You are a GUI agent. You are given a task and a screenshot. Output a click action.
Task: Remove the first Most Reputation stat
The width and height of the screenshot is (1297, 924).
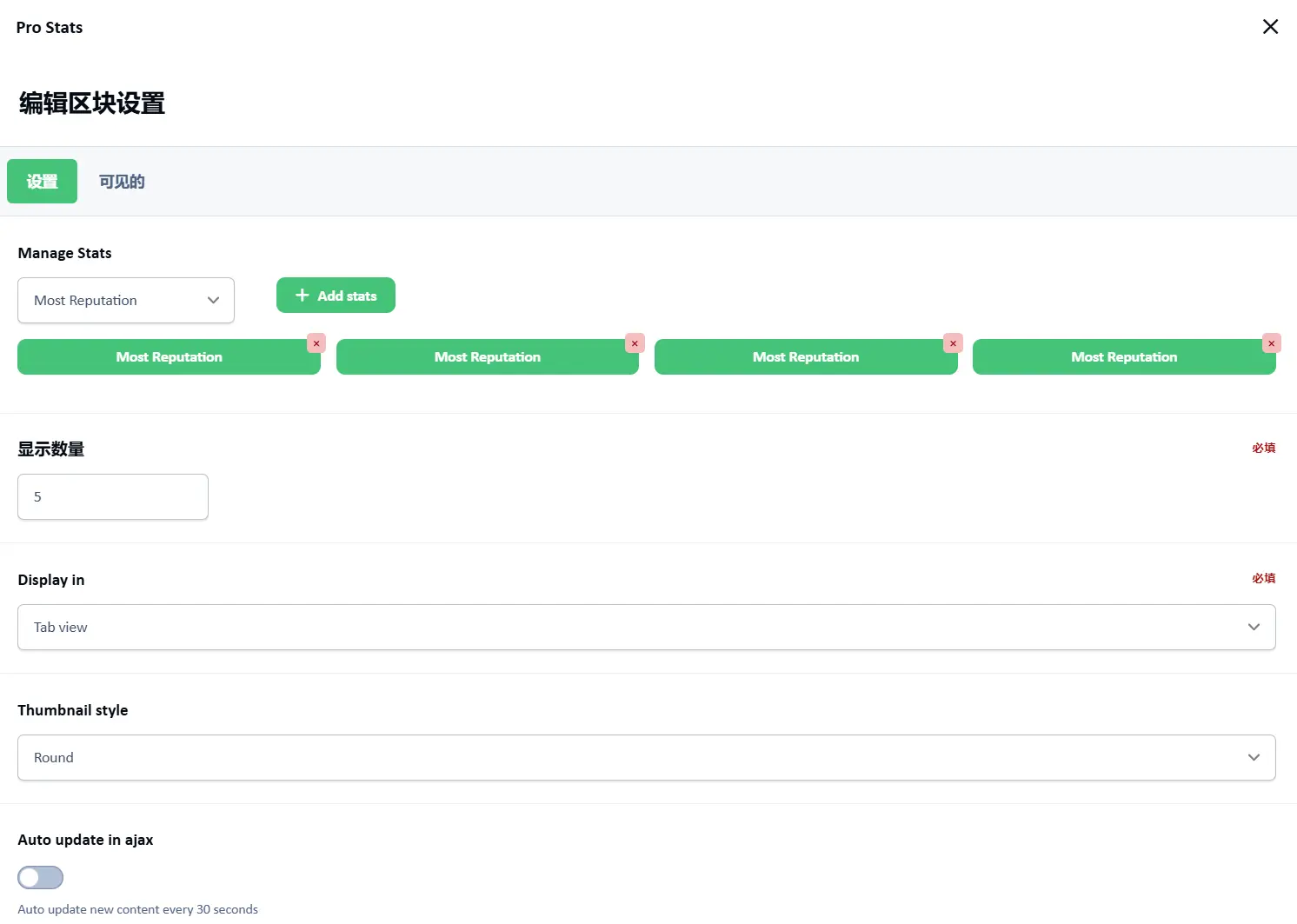click(x=316, y=343)
